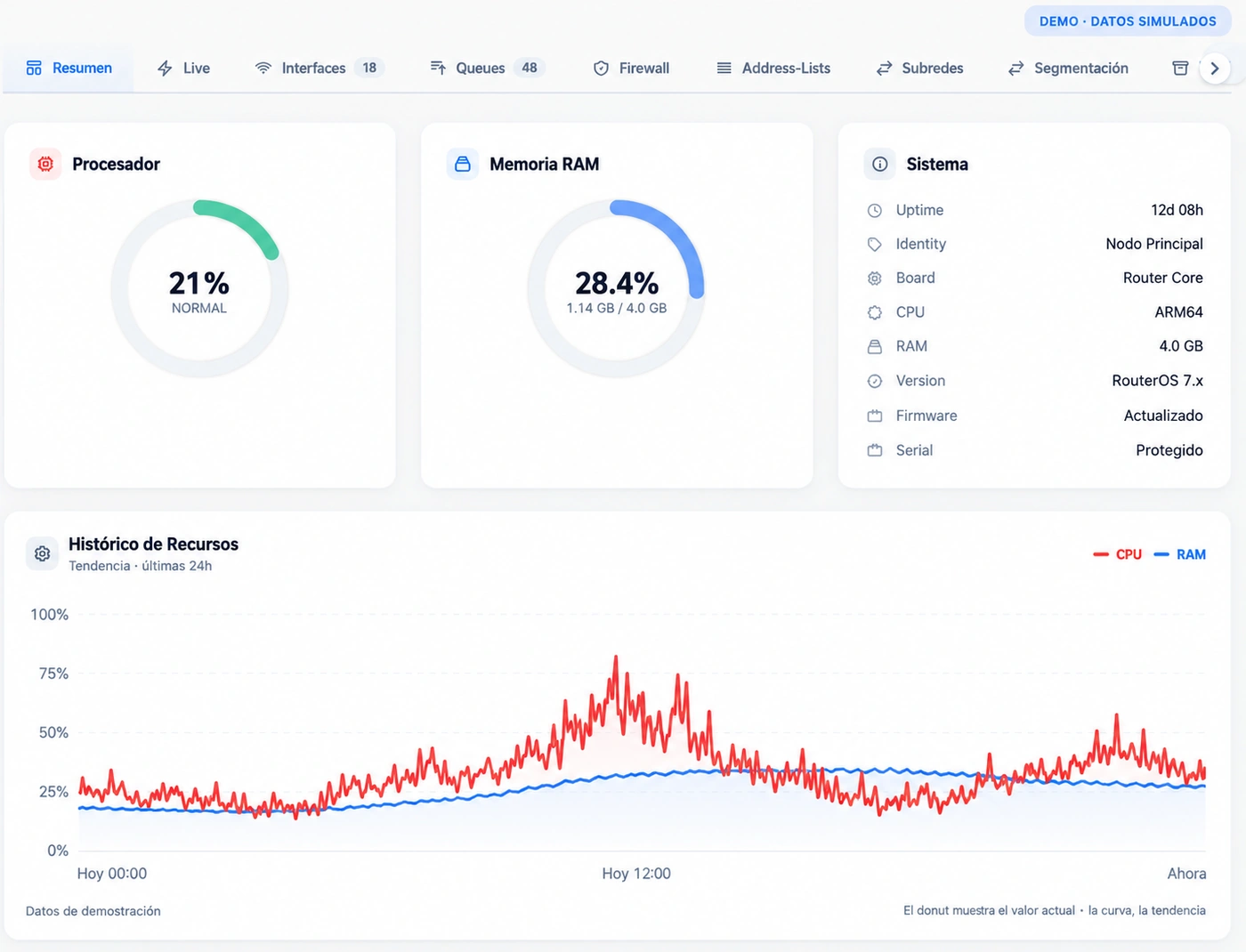This screenshot has height=952, width=1246.
Task: Click the tab bar's right scroll chevron
Action: (x=1215, y=69)
